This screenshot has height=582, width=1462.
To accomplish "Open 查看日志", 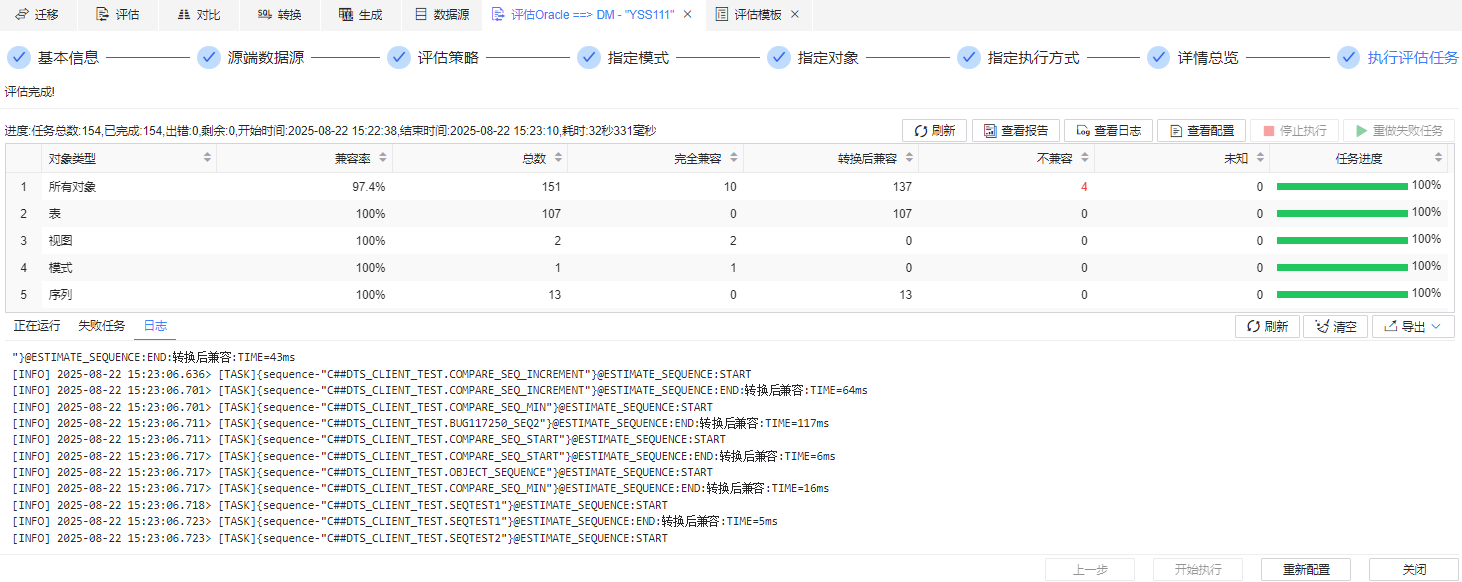I will click(x=1108, y=131).
